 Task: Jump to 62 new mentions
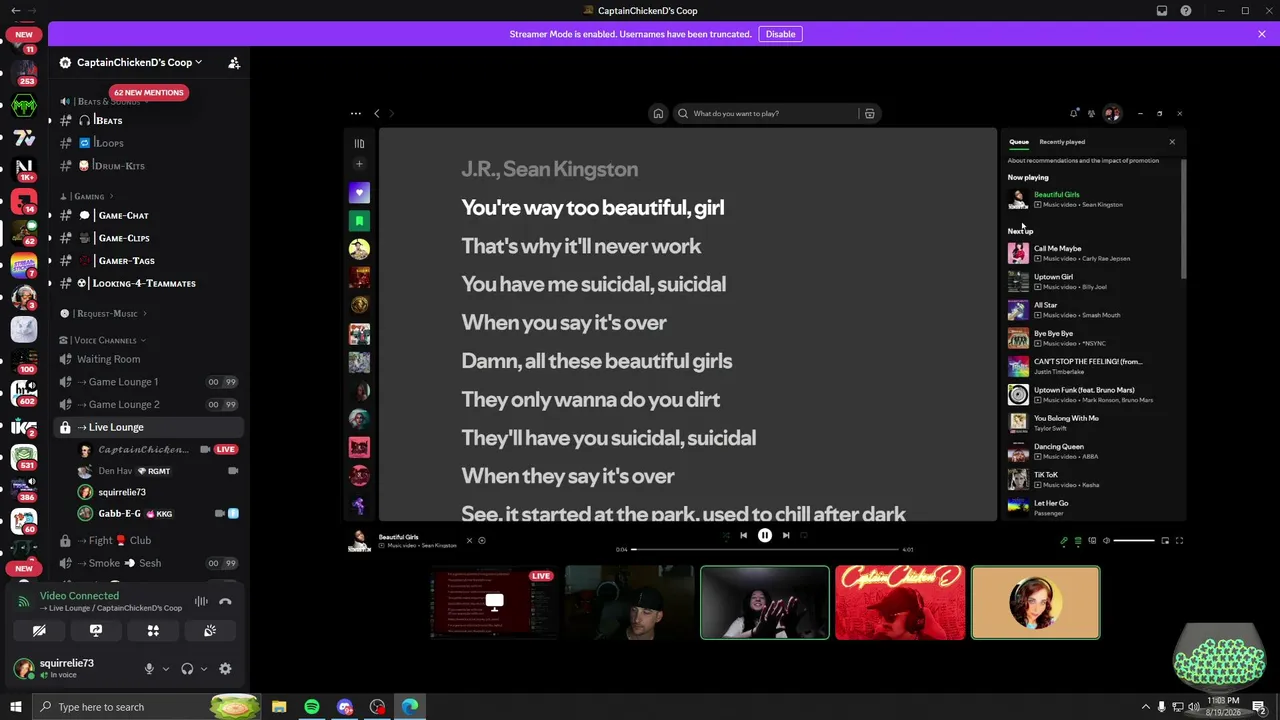tap(148, 92)
